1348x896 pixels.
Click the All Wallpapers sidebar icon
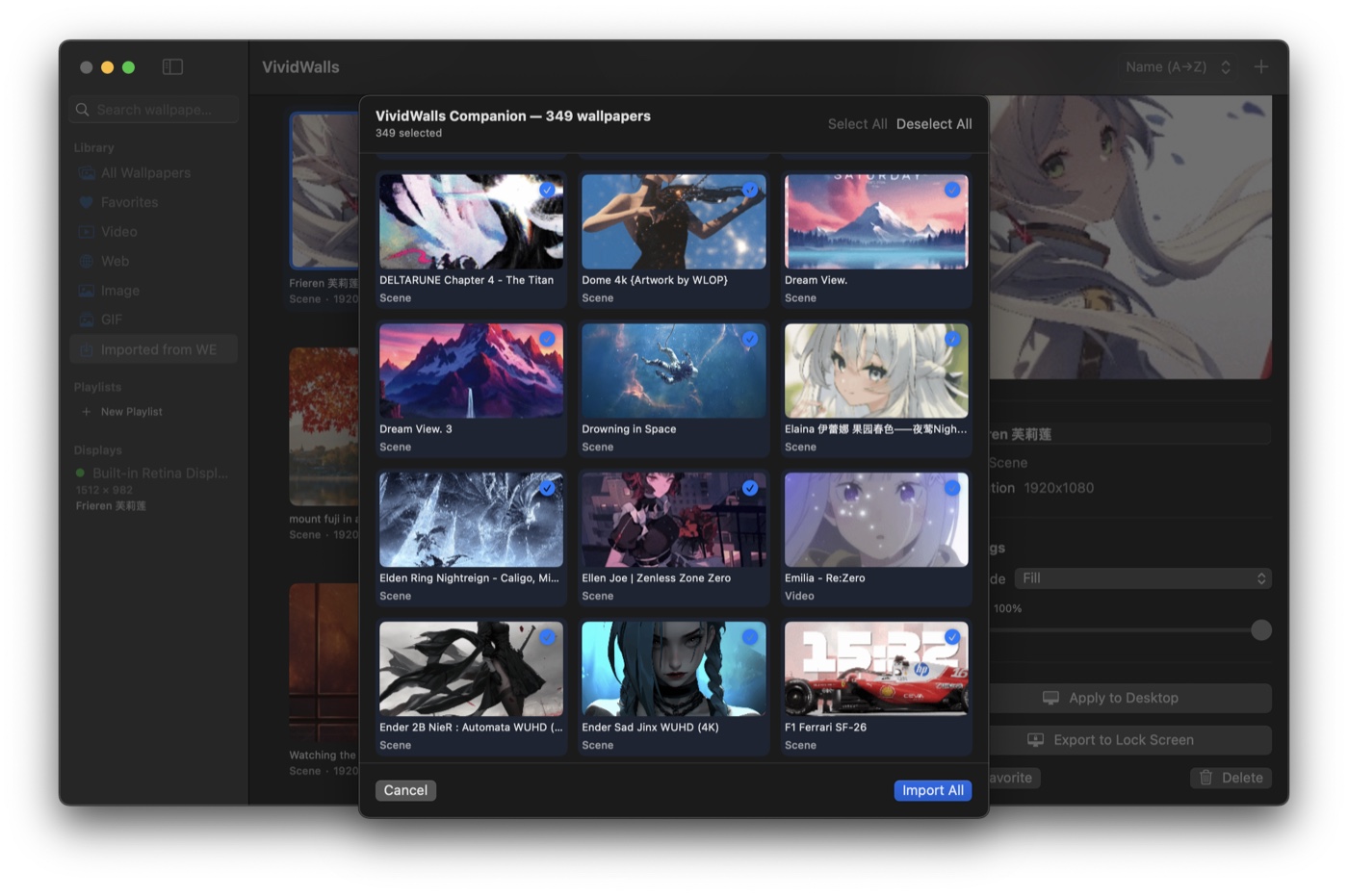click(87, 173)
